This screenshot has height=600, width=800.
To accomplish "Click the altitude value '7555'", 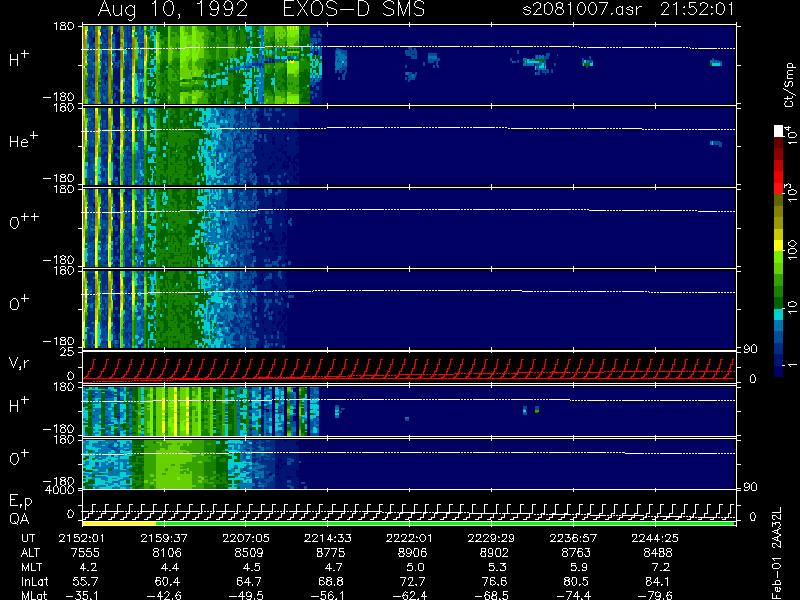I will coord(85,553).
